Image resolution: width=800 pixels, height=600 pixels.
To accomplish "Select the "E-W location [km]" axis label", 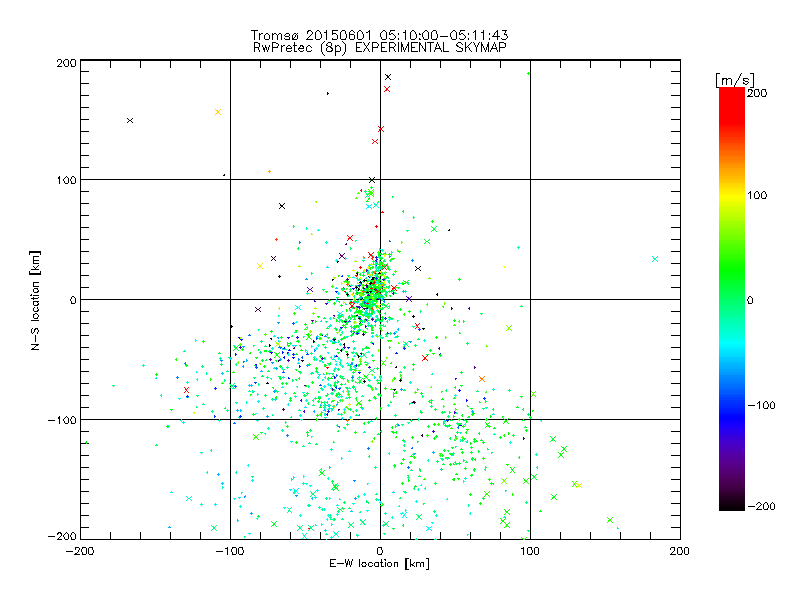I will (x=379, y=563).
